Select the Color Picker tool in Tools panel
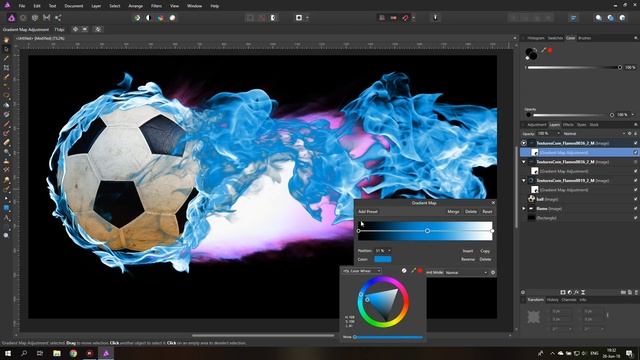Screen dimensions: 640x360 point(6,58)
